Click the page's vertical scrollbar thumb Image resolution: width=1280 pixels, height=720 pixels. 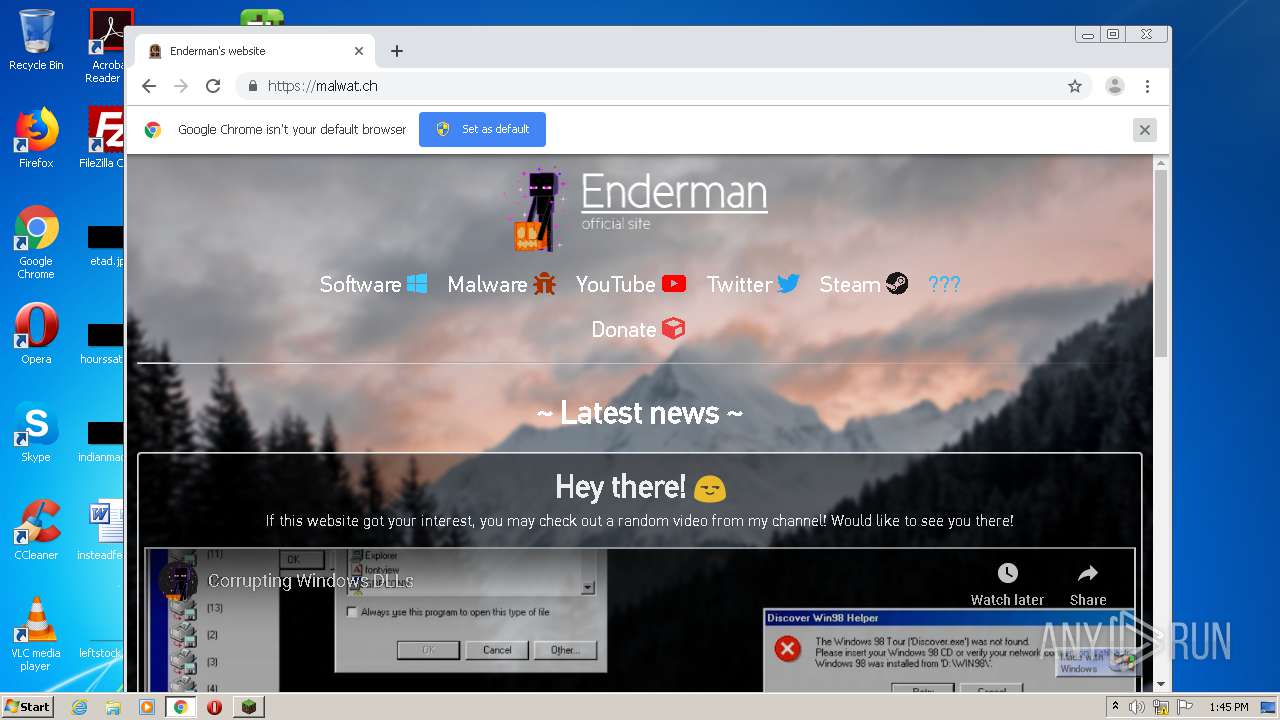tap(1160, 263)
